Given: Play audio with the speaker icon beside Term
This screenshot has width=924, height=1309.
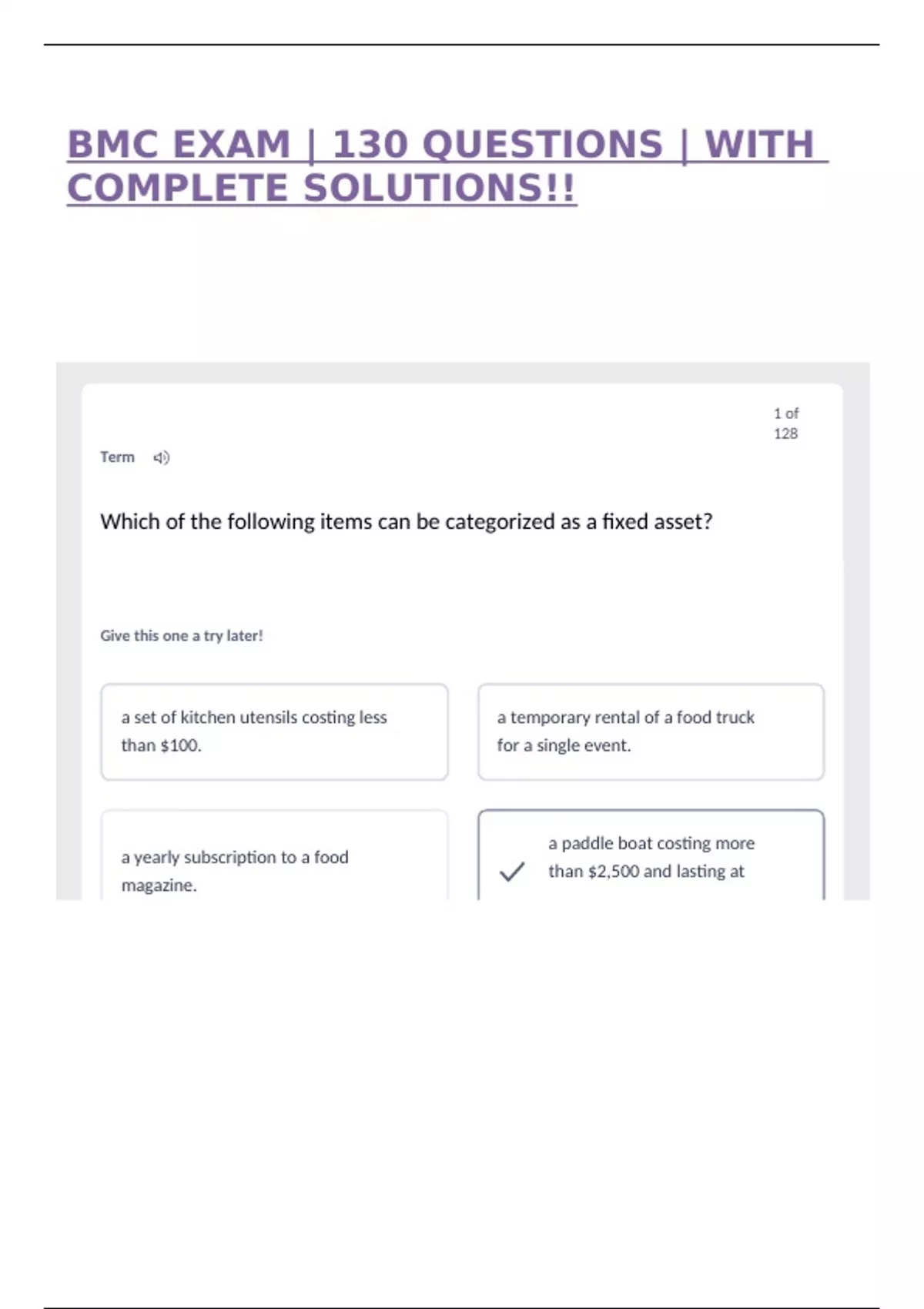Looking at the screenshot, I should [x=161, y=458].
